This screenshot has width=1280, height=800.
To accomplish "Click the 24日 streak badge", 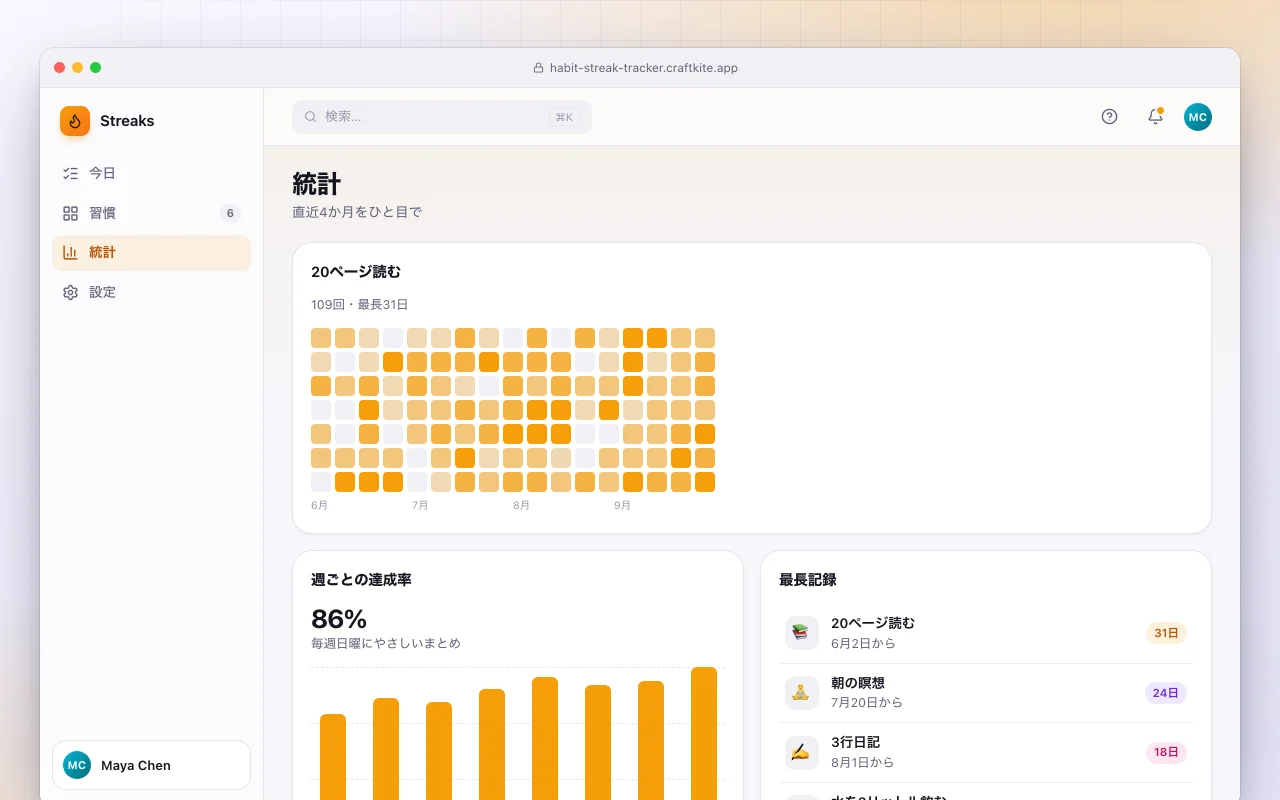I will 1166,693.
